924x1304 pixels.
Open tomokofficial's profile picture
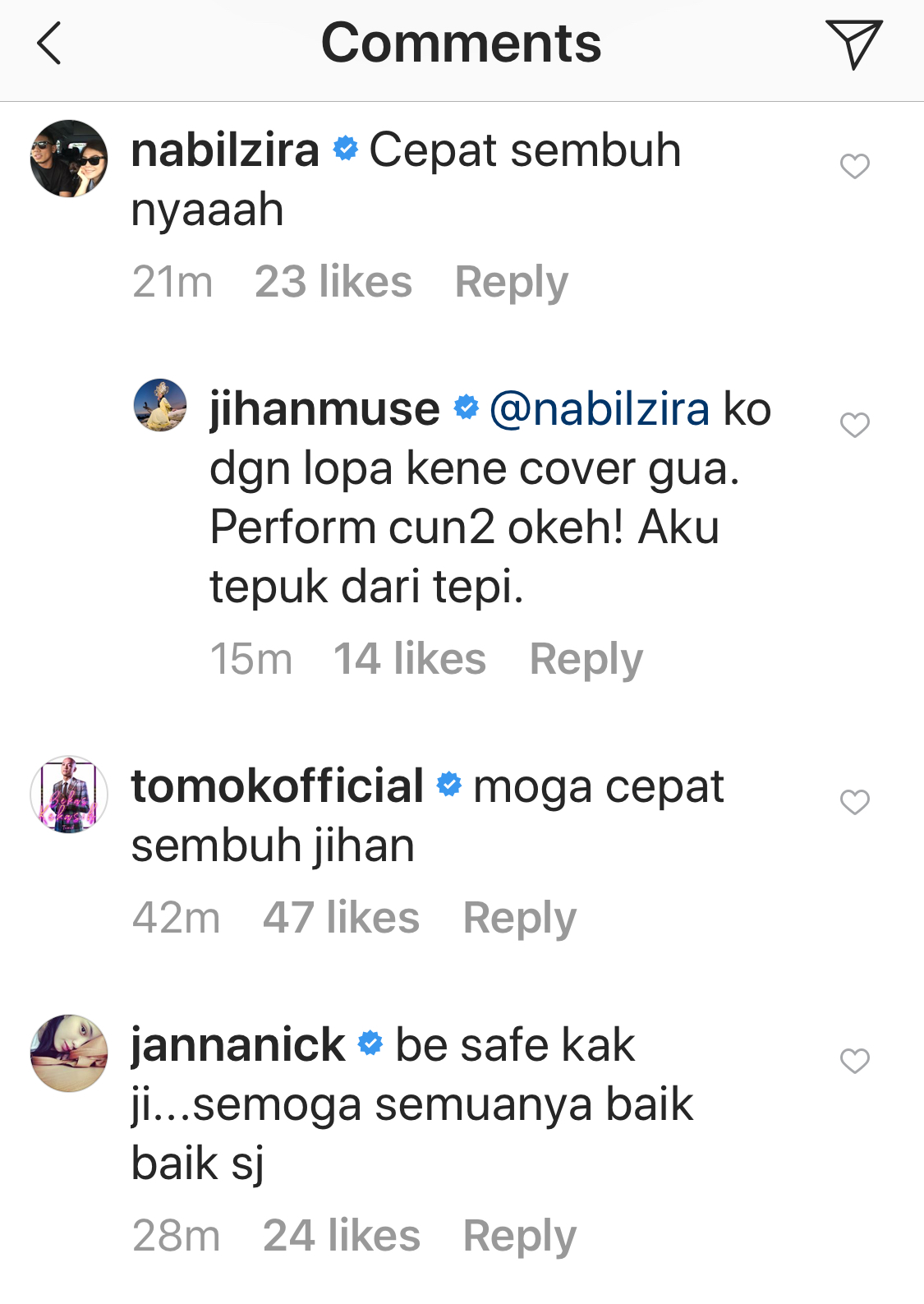click(x=69, y=795)
